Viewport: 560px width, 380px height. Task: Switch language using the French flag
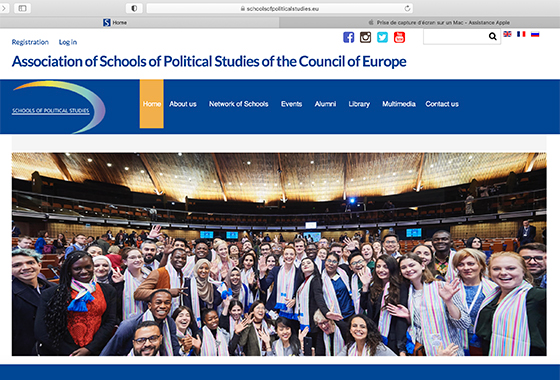pyautogui.click(x=521, y=34)
